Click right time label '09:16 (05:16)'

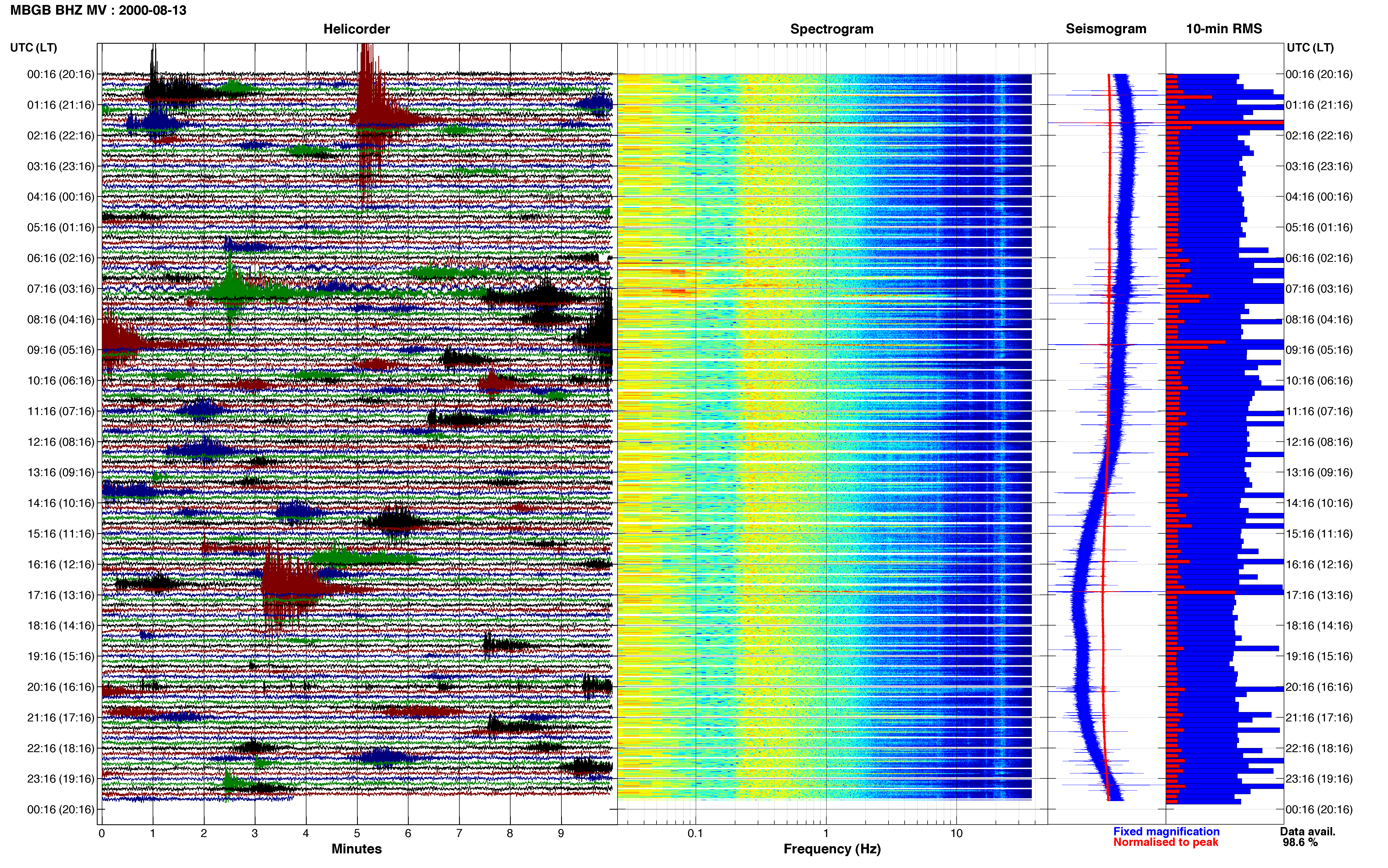click(1319, 350)
